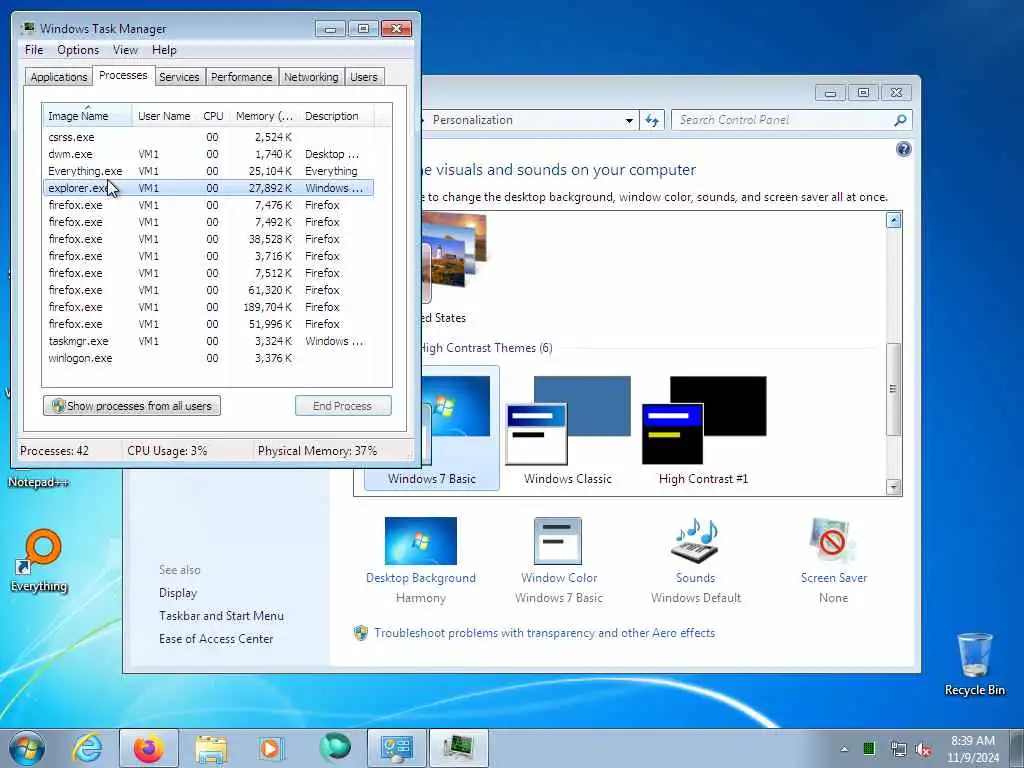The height and width of the screenshot is (768, 1024).
Task: Click the Processes tab
Action: 123,76
